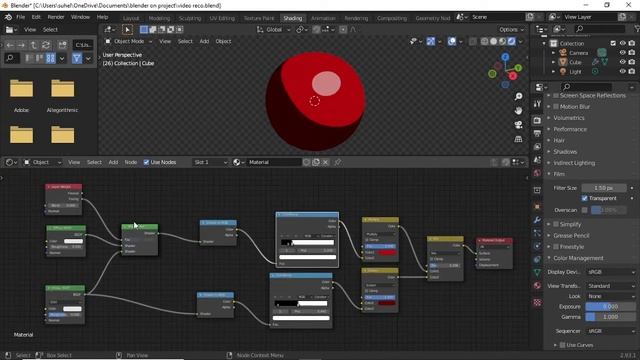Open the Scene properties tab icon
This screenshot has height=360, width=640.
coord(537,160)
